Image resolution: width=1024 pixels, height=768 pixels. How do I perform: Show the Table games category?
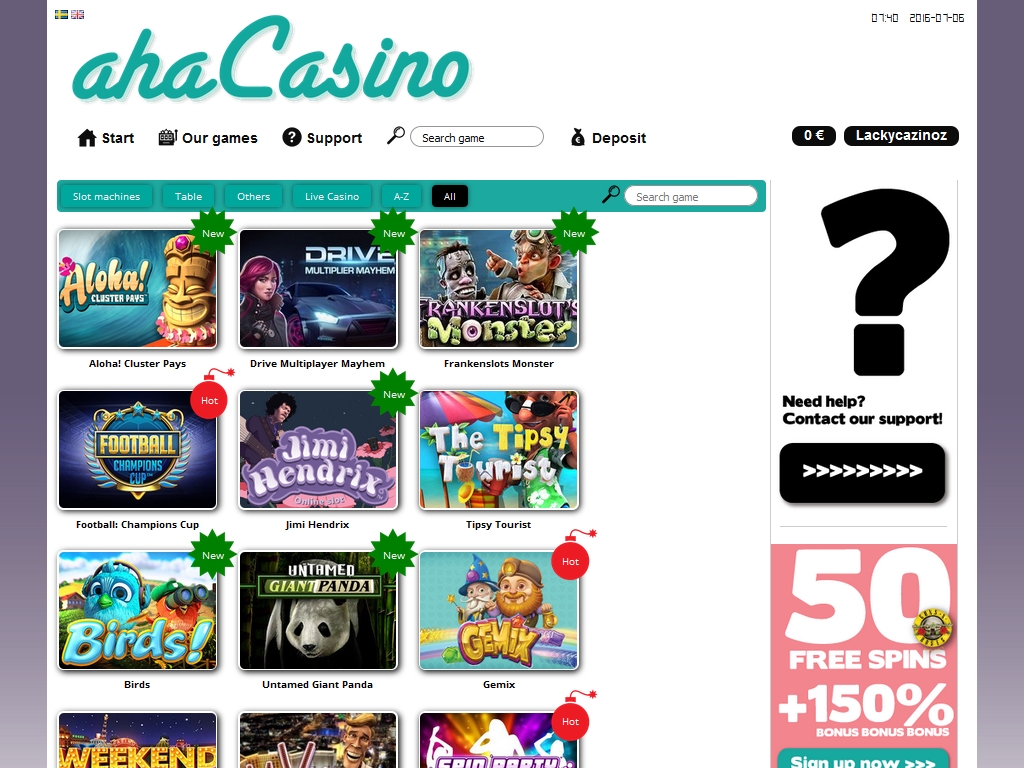coord(188,197)
